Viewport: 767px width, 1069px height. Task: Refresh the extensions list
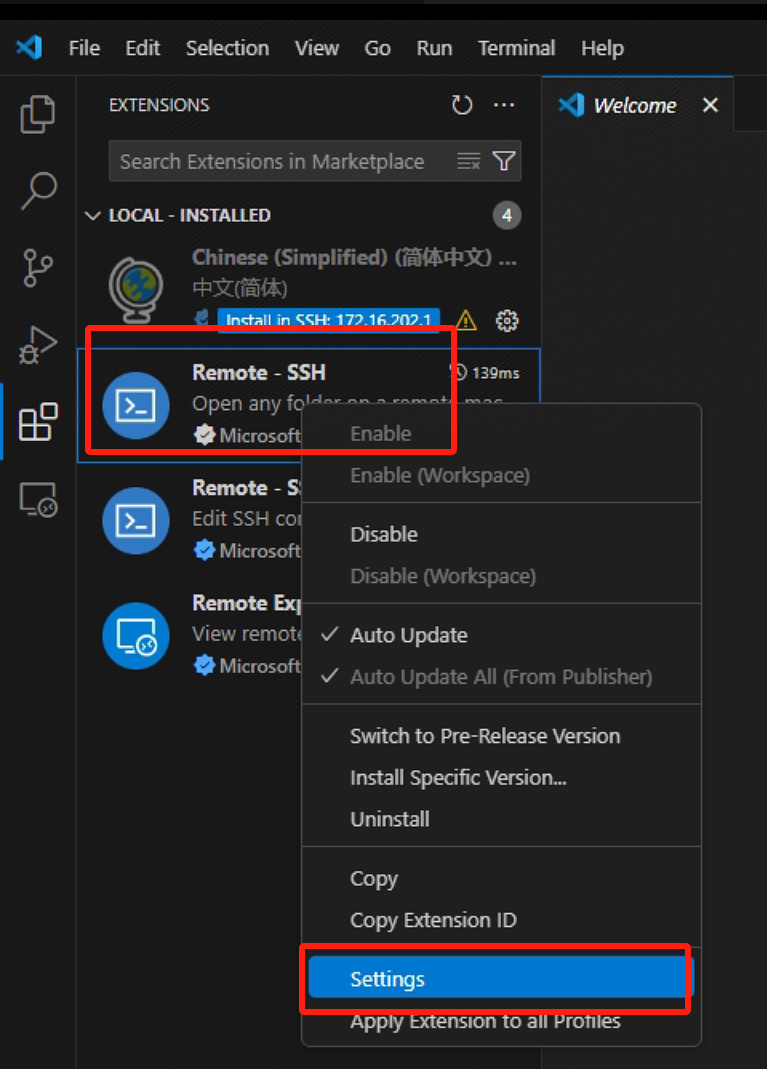pyautogui.click(x=462, y=105)
